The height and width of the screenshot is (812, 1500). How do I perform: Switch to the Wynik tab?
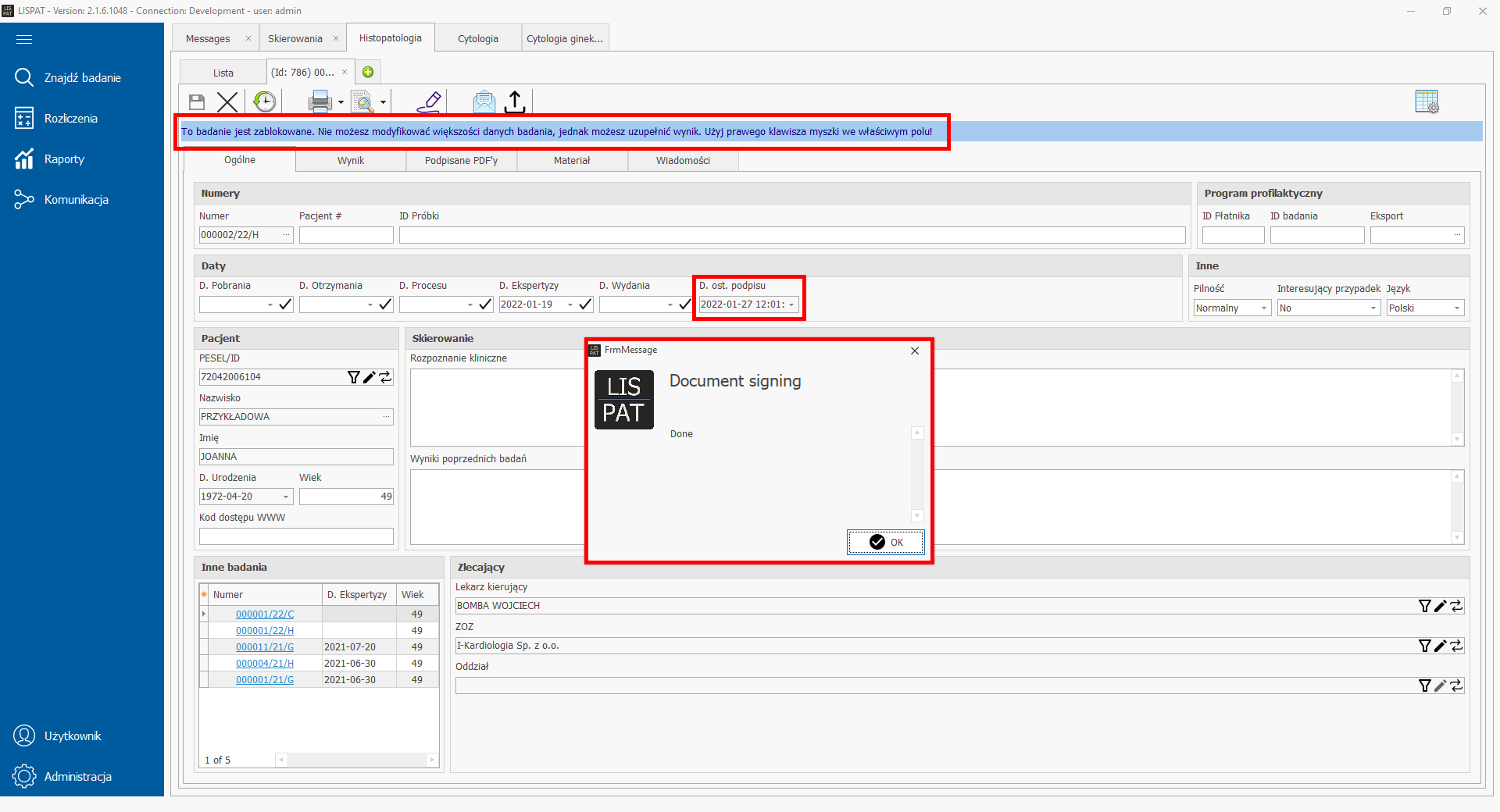coord(351,161)
